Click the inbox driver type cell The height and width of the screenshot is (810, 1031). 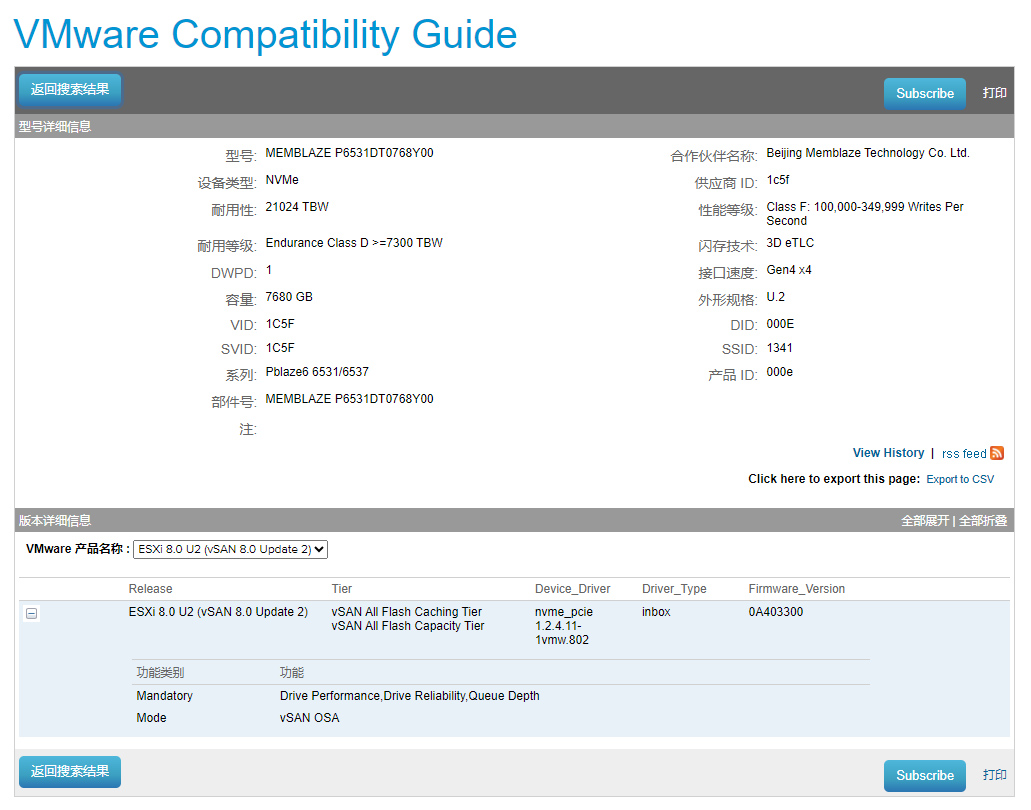coord(656,611)
